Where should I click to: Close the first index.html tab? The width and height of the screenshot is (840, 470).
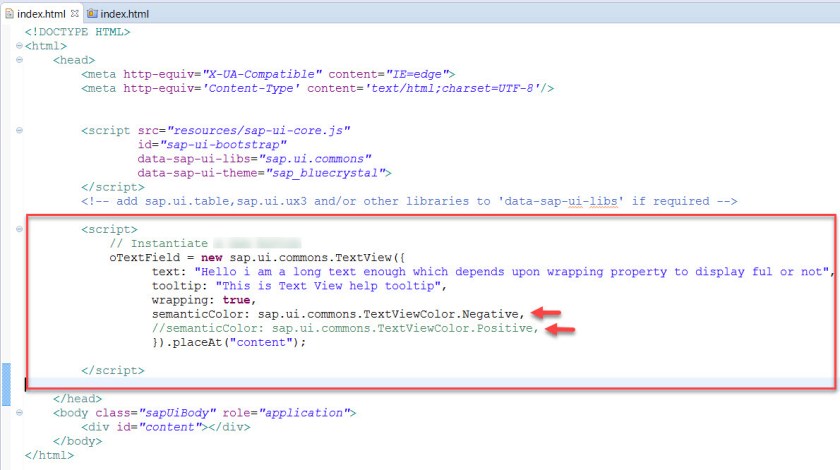[74, 13]
